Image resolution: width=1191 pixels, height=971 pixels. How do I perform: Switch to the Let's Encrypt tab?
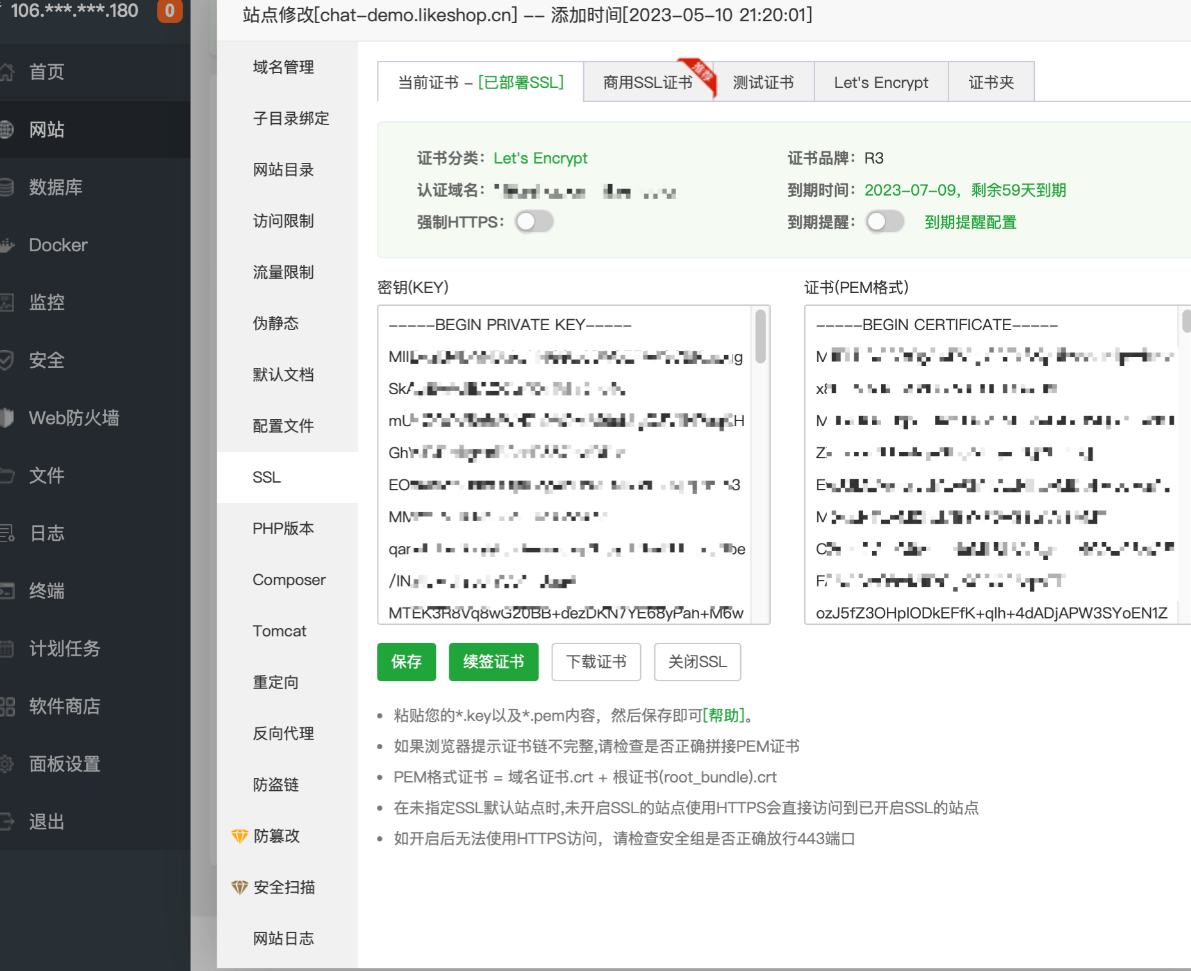tap(881, 83)
